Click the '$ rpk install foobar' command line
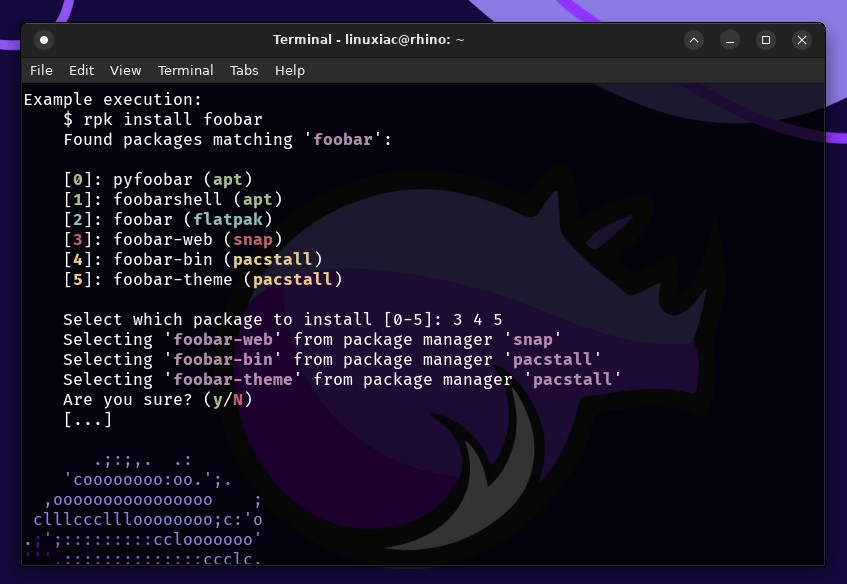 pos(163,119)
